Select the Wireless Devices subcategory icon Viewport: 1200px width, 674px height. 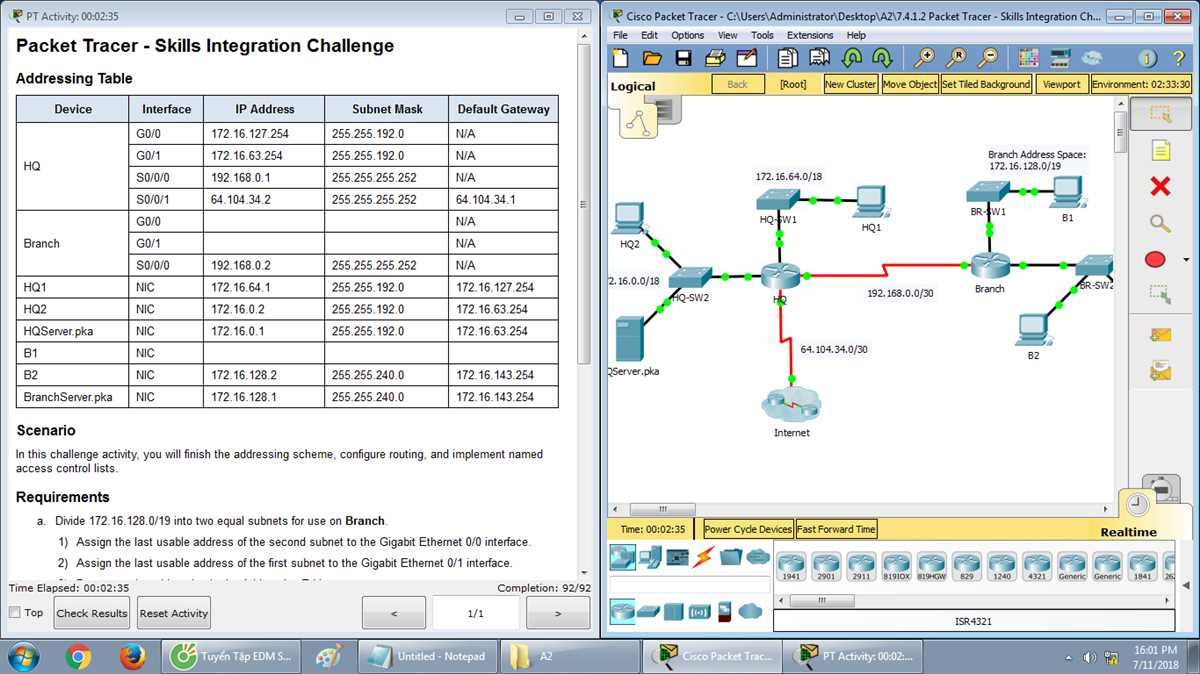point(699,611)
